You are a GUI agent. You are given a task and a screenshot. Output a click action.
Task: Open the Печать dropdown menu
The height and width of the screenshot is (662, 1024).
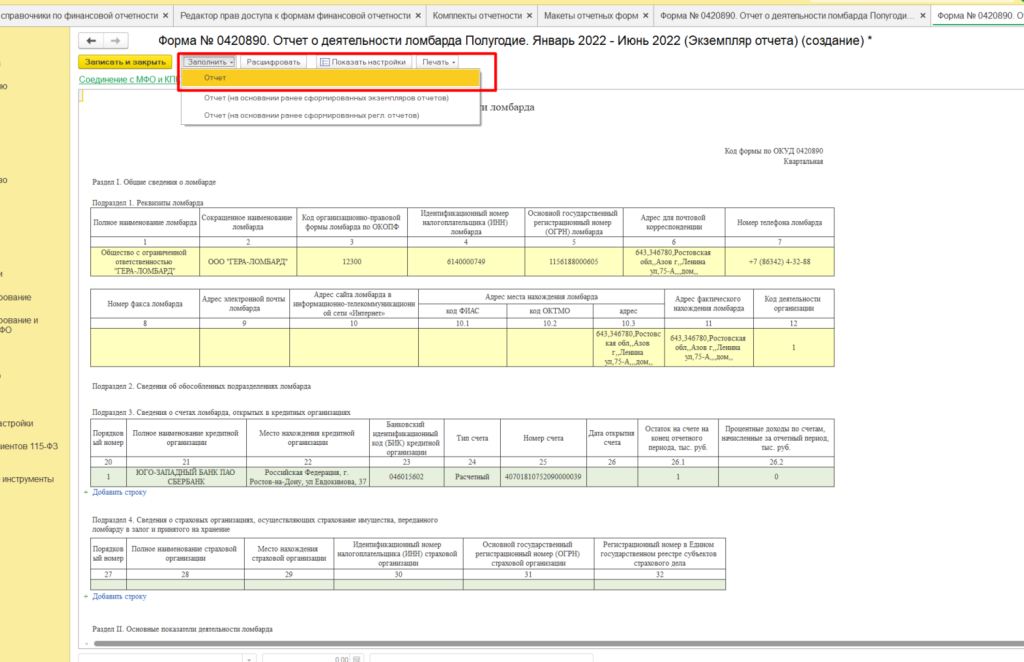pos(438,62)
